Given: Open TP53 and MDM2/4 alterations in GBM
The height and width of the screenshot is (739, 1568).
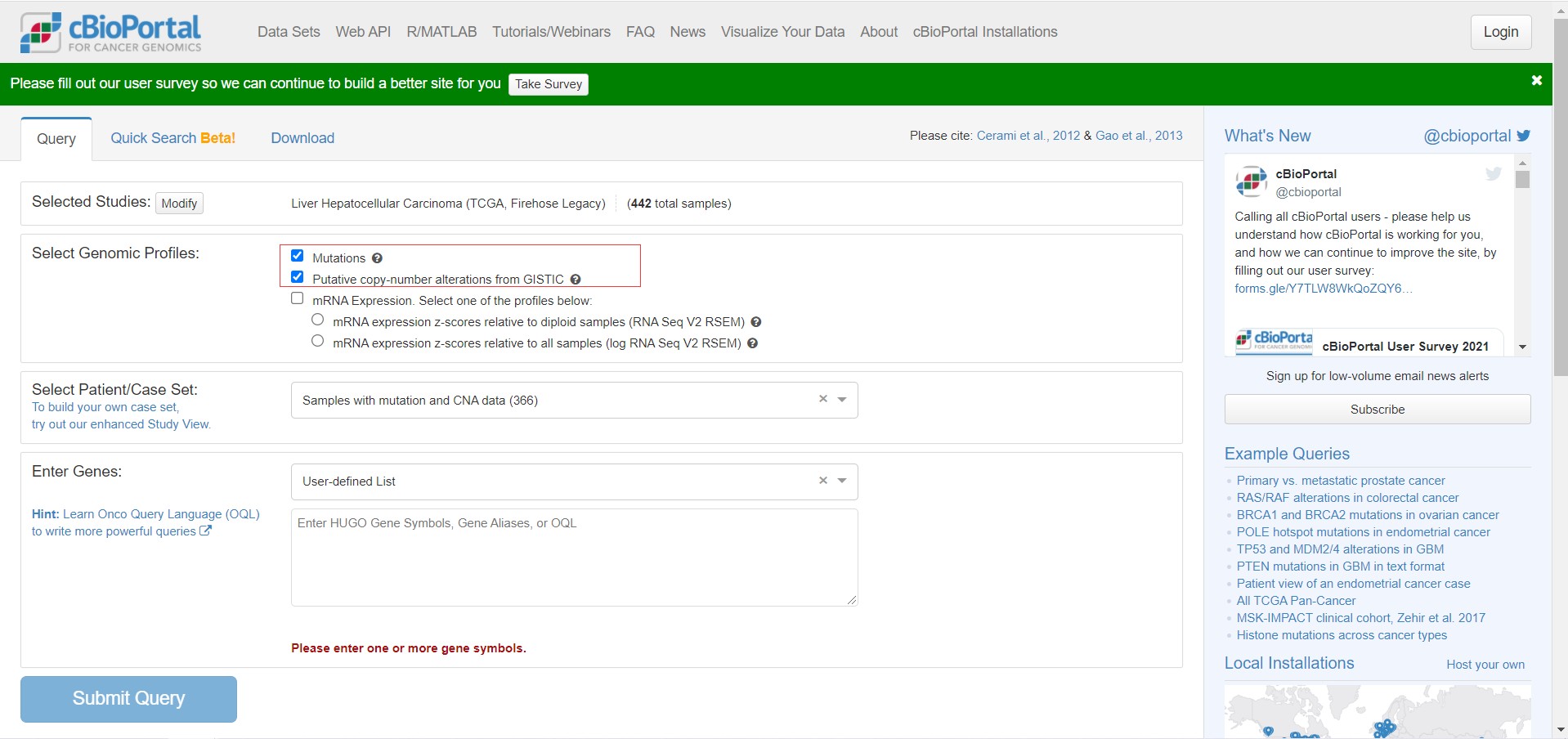Looking at the screenshot, I should (1340, 549).
